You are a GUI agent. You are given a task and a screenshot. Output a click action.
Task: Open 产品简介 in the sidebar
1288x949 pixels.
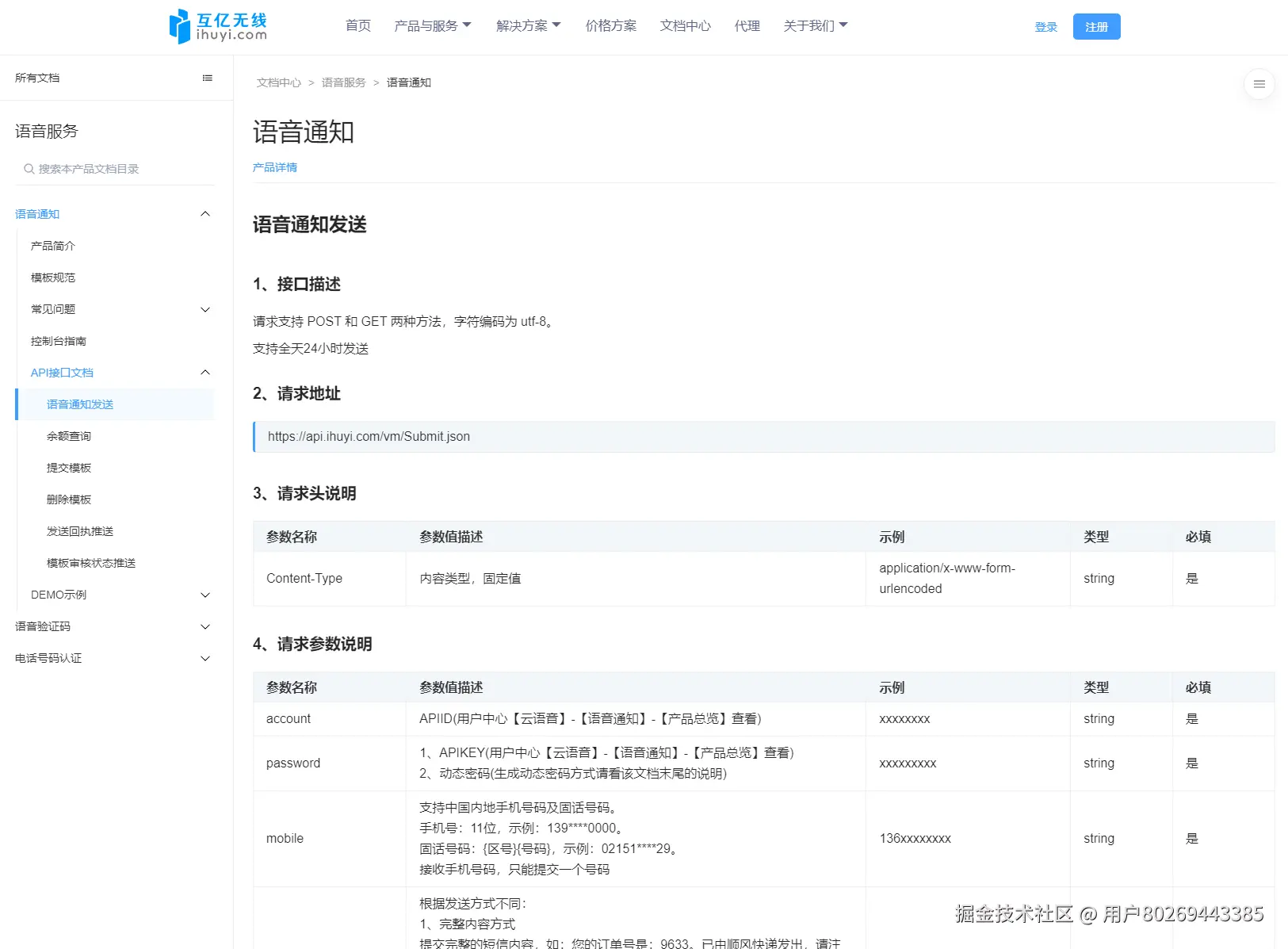click(x=53, y=246)
